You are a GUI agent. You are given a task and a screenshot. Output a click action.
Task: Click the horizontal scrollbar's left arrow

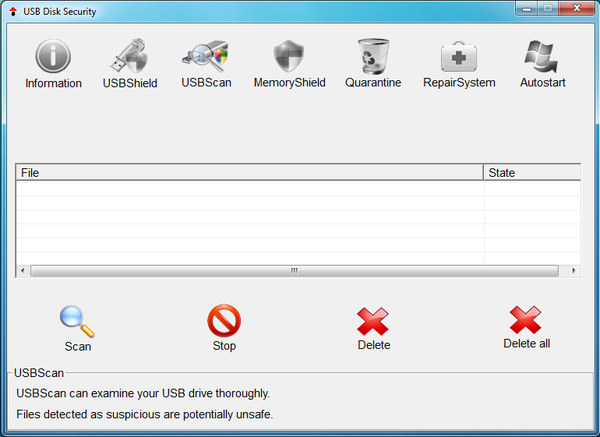(23, 271)
